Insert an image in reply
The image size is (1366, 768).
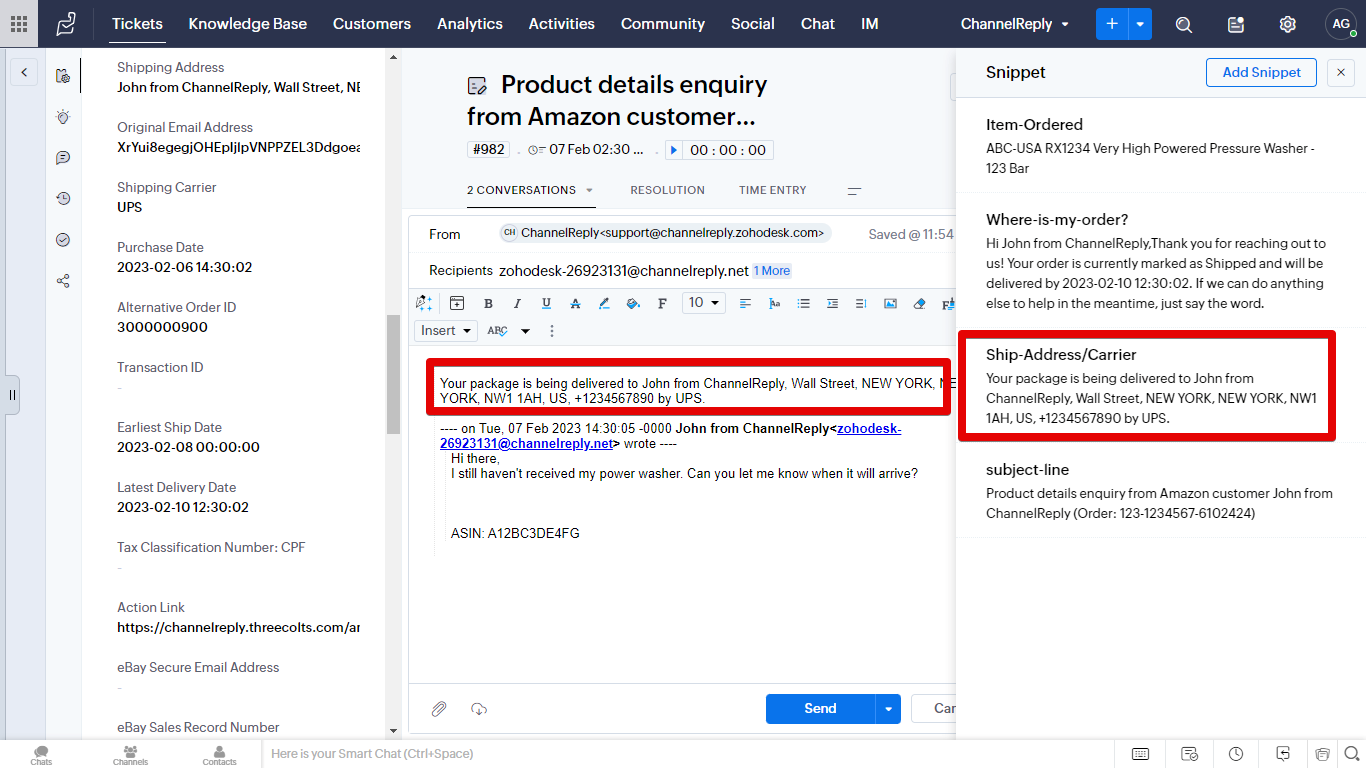pyautogui.click(x=890, y=303)
